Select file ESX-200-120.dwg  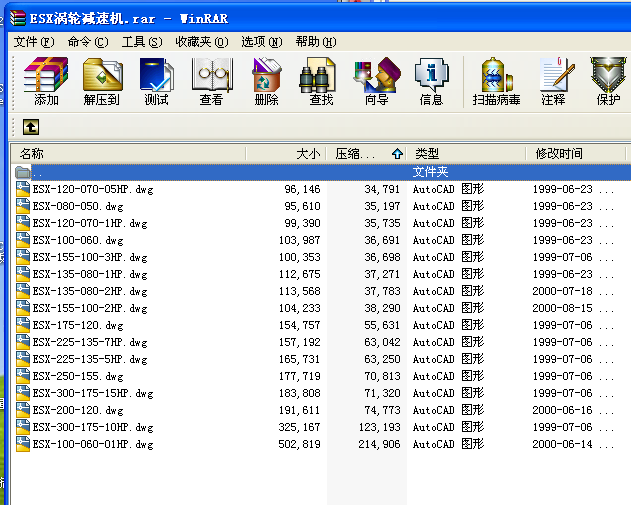78,410
